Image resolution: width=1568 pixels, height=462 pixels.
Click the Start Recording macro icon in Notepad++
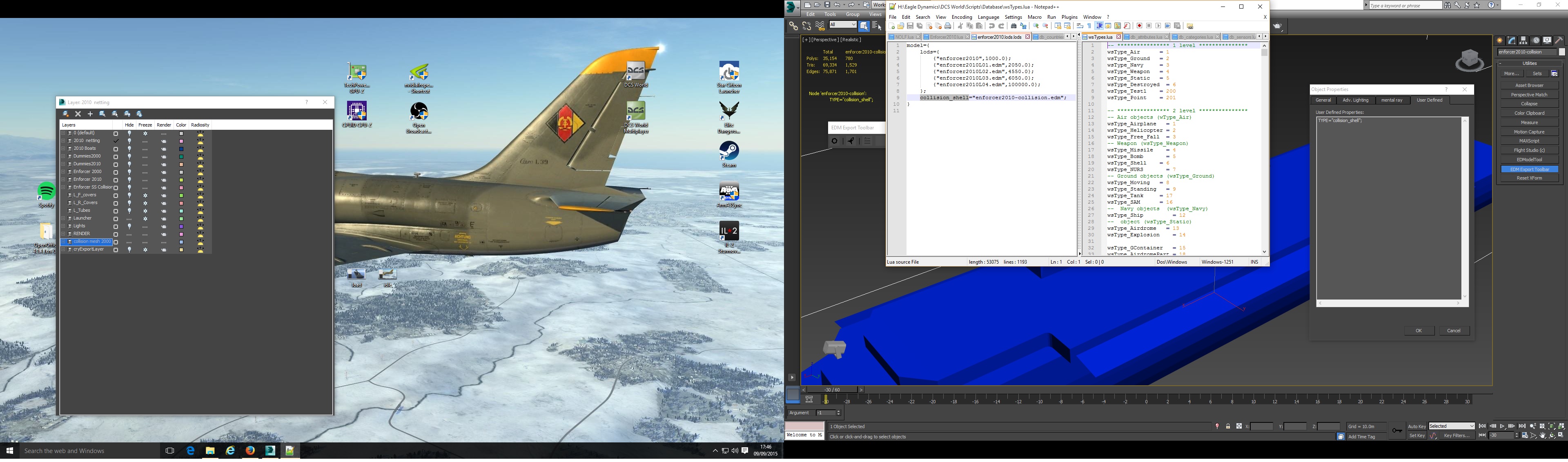[x=1139, y=26]
